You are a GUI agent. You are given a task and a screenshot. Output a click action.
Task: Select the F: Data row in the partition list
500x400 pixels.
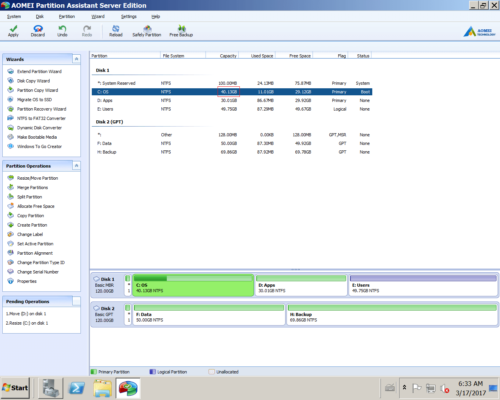click(232, 143)
